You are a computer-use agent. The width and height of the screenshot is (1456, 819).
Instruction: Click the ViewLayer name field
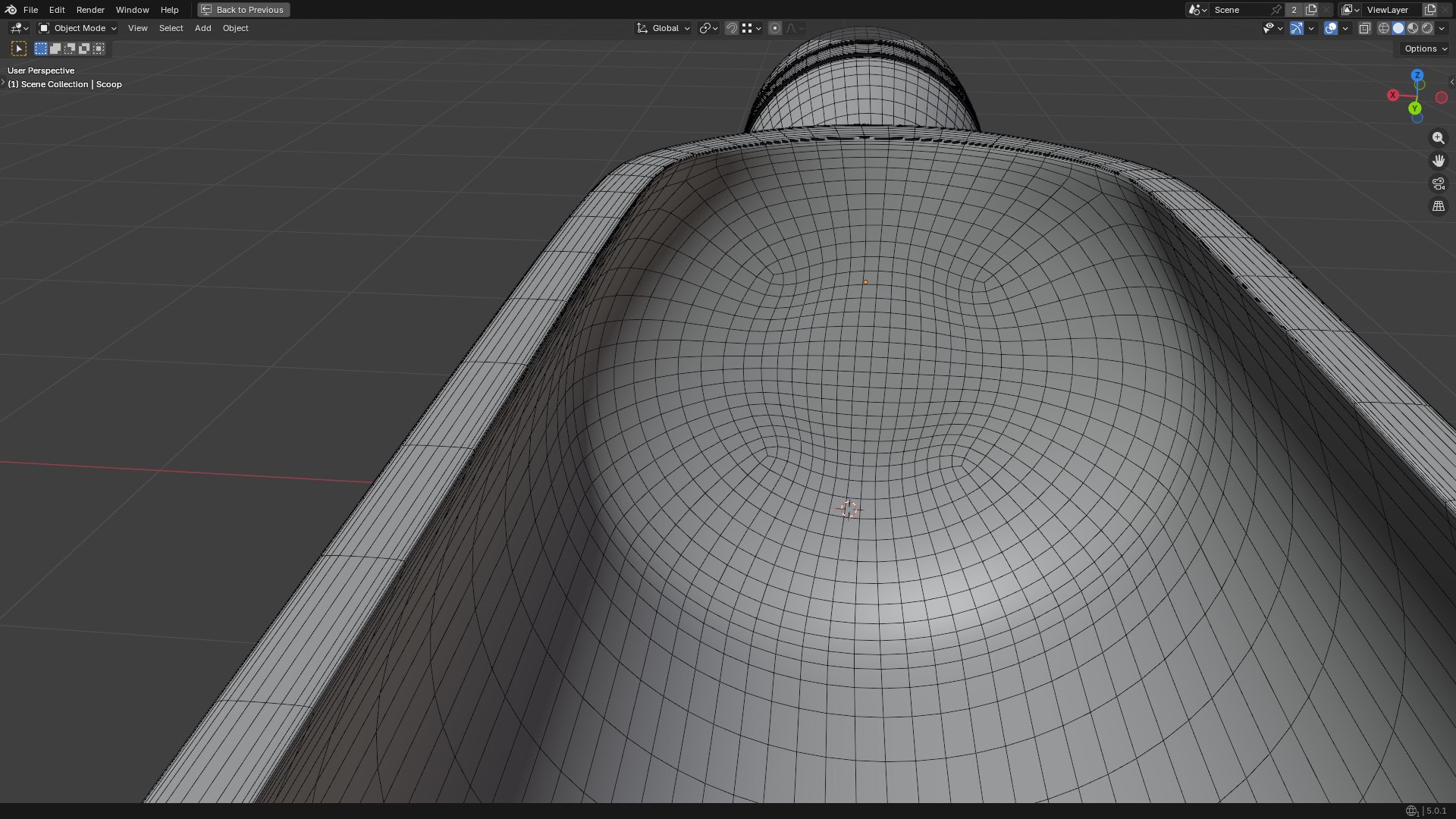point(1392,10)
